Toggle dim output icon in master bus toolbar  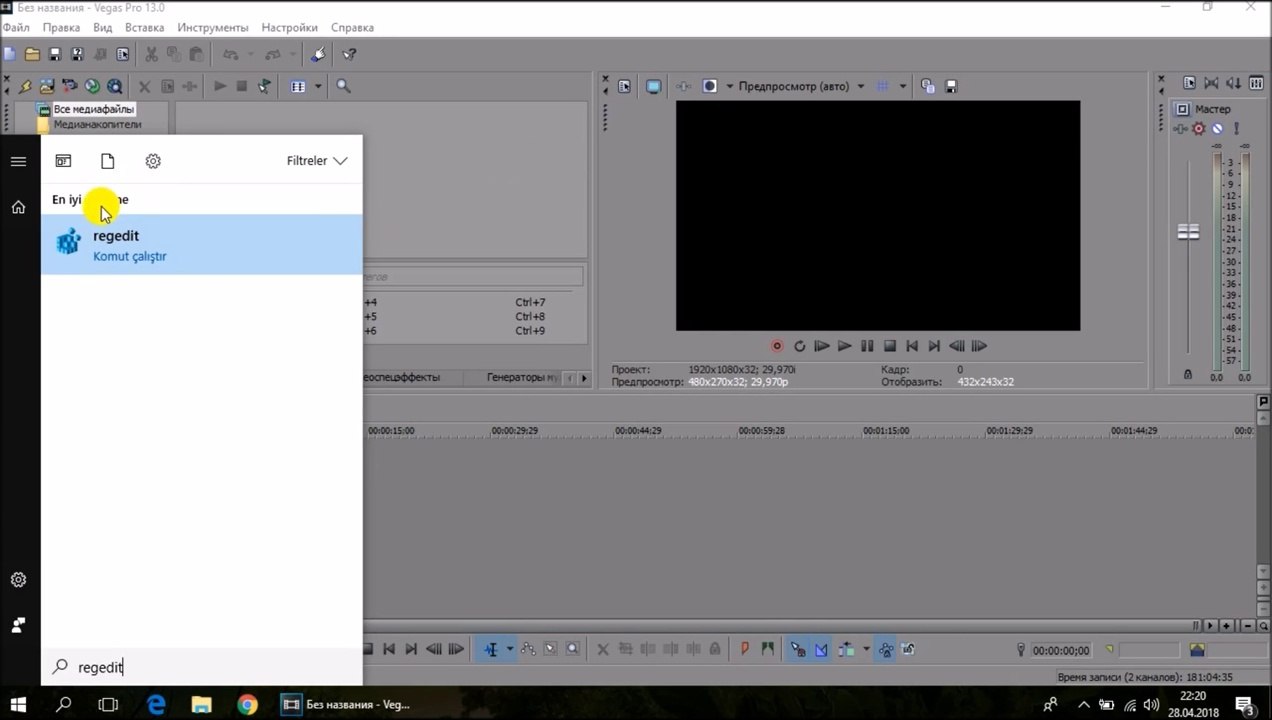1234,84
